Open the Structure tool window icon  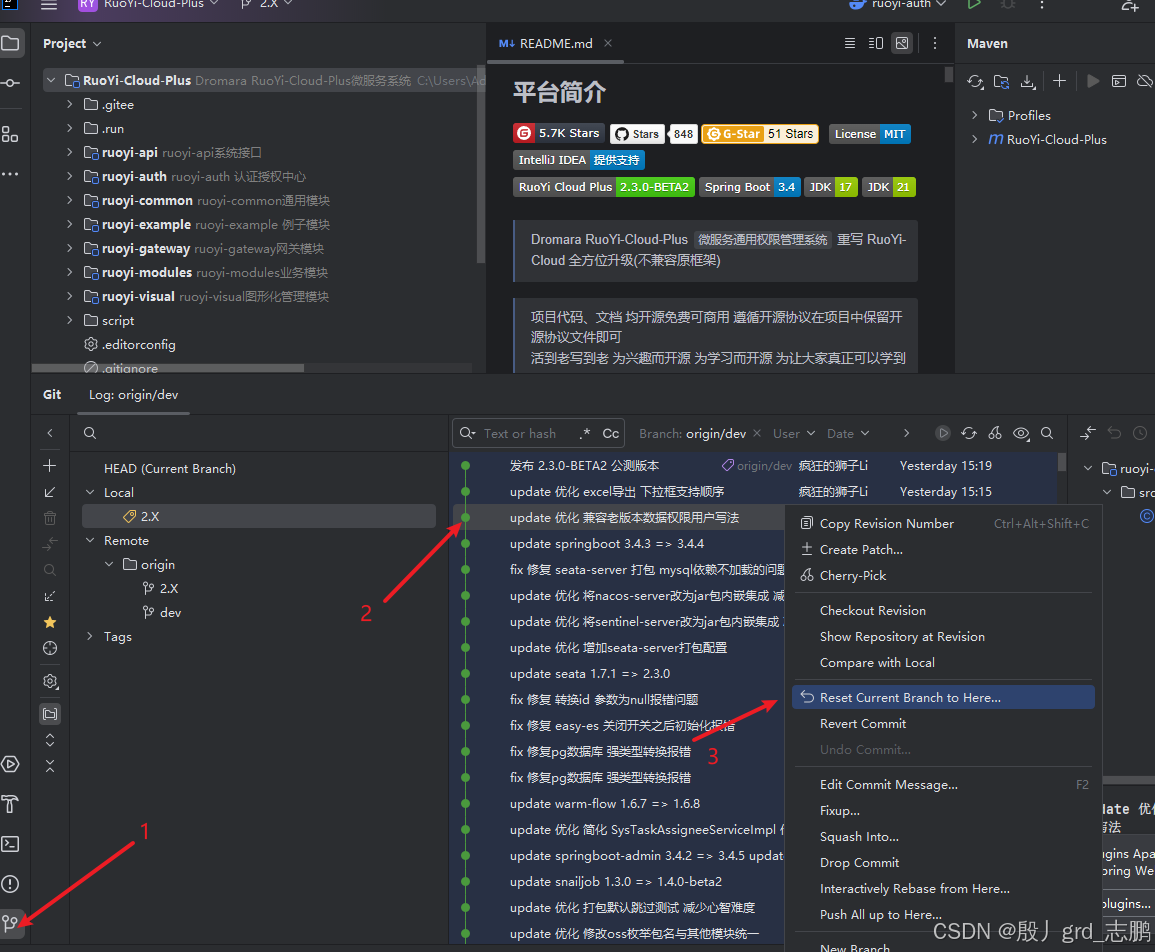click(x=10, y=134)
